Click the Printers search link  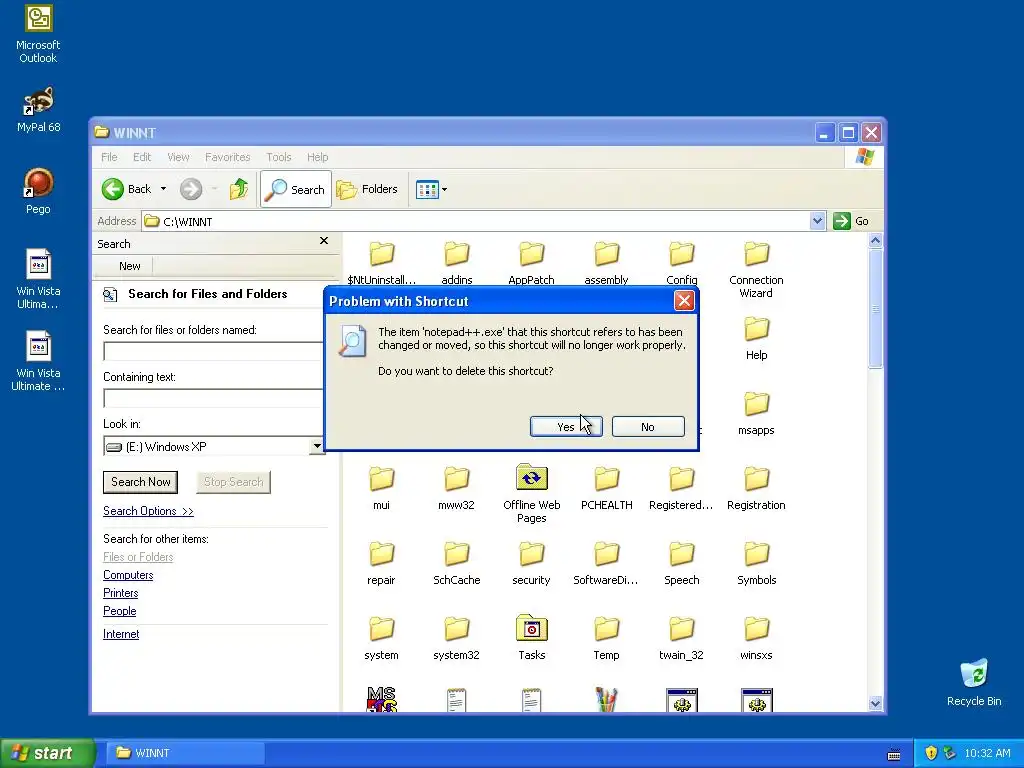pos(121,593)
